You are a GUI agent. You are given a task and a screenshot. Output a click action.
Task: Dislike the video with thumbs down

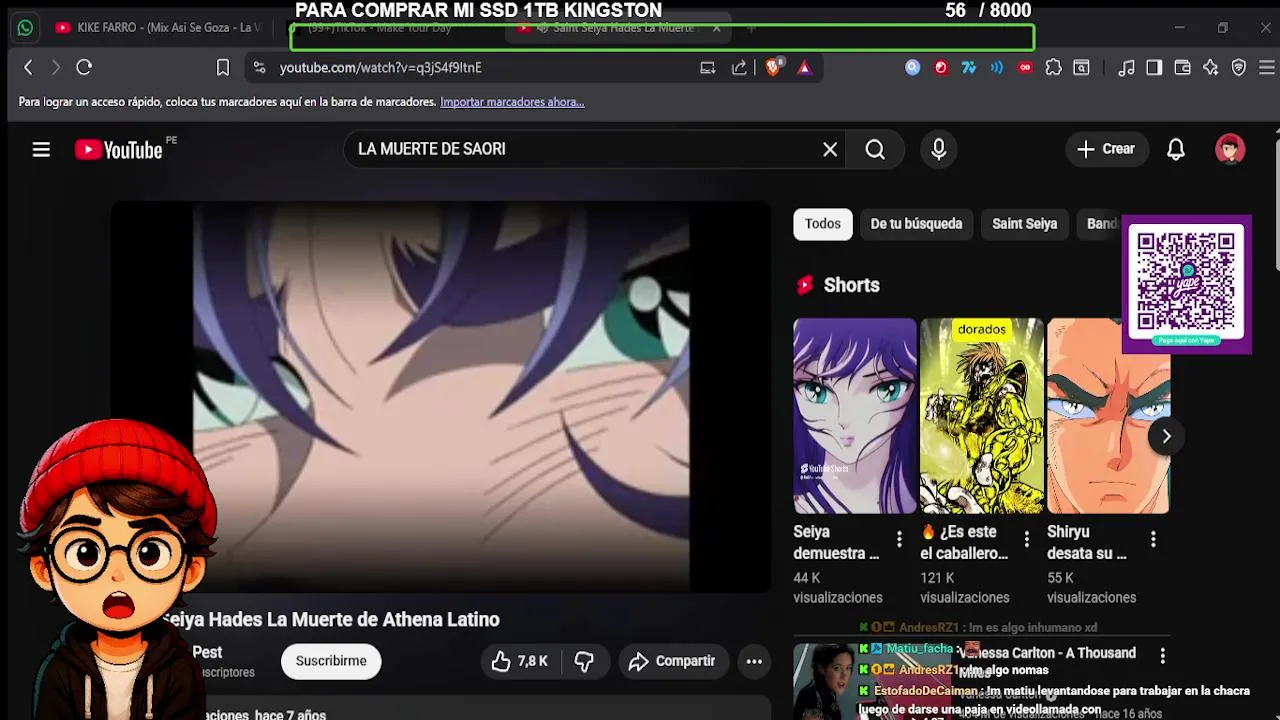[585, 661]
